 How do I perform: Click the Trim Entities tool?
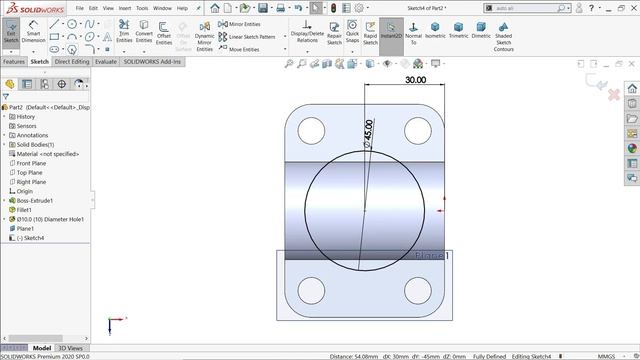124,31
